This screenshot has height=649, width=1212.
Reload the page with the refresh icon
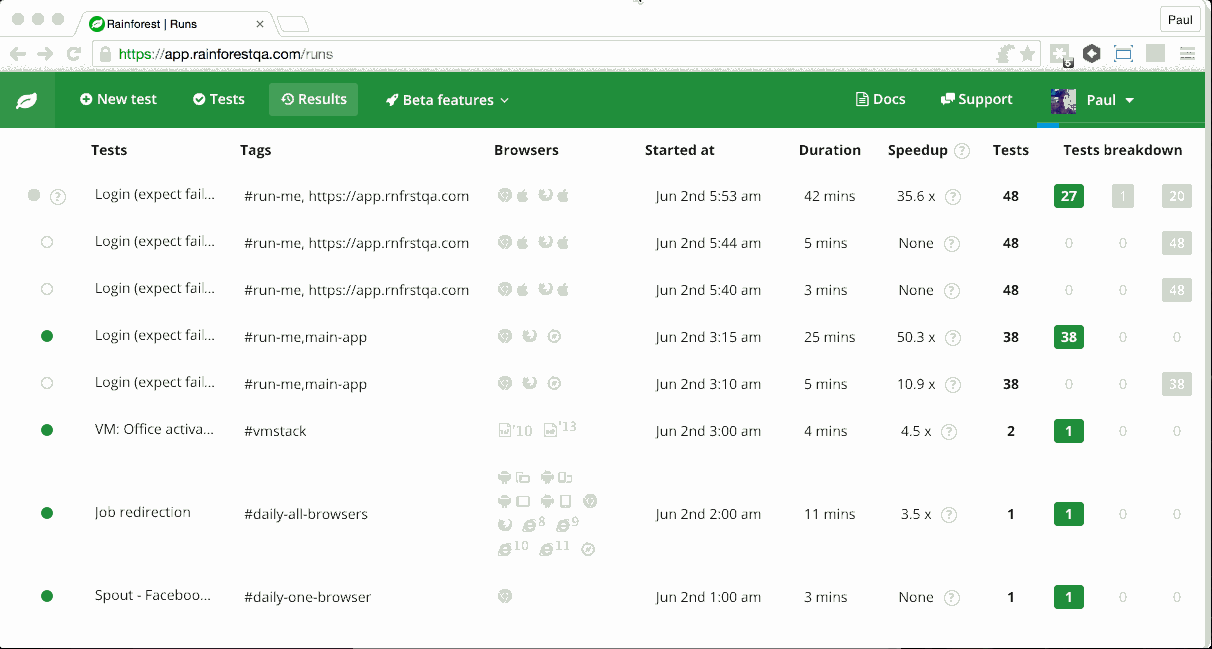[73, 54]
